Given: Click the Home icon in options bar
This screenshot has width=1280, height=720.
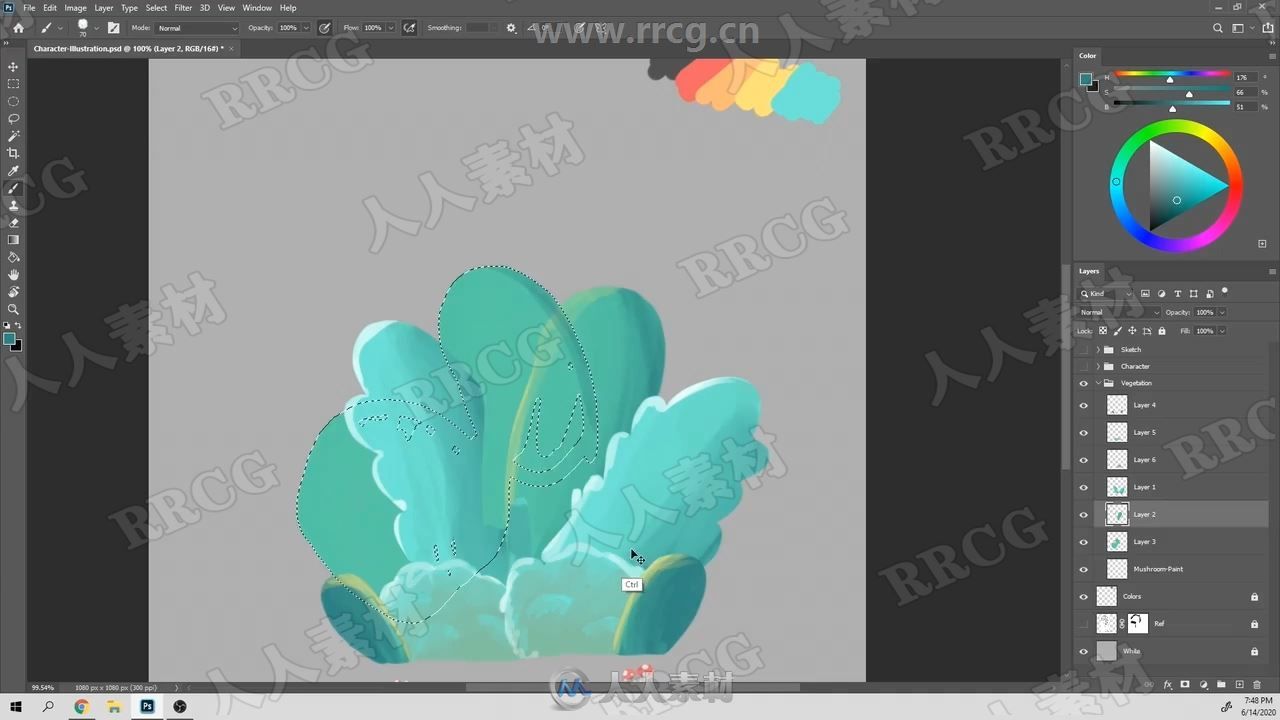Looking at the screenshot, I should pyautogui.click(x=18, y=28).
